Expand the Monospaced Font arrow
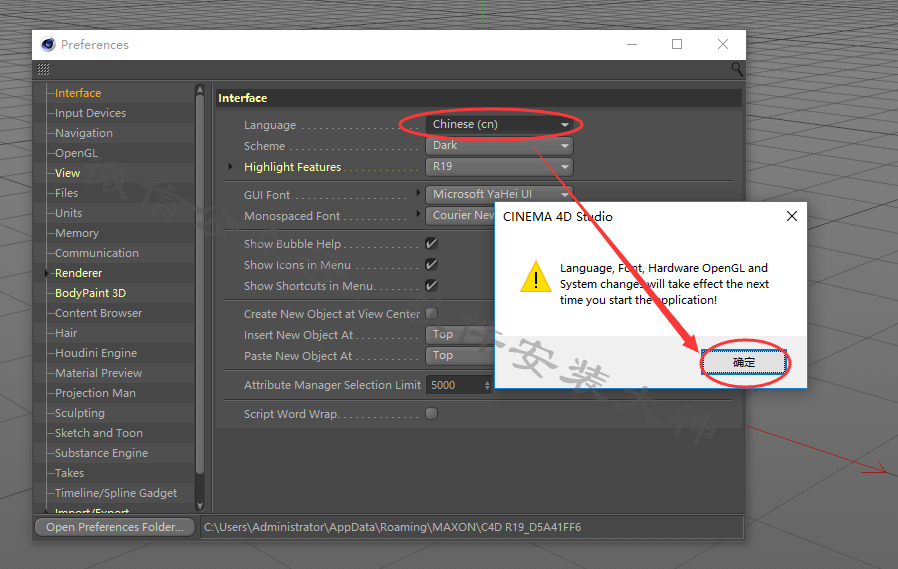This screenshot has width=898, height=569. click(x=418, y=214)
